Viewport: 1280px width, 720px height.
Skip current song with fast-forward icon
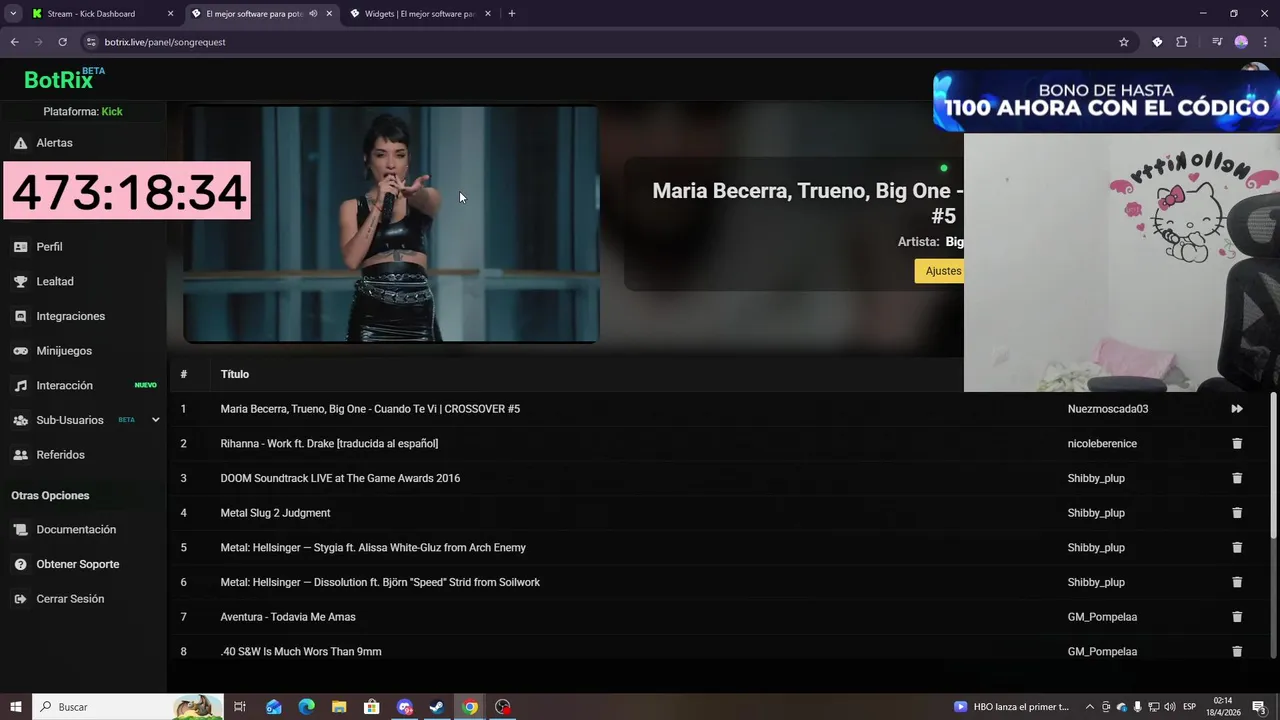coord(1237,409)
